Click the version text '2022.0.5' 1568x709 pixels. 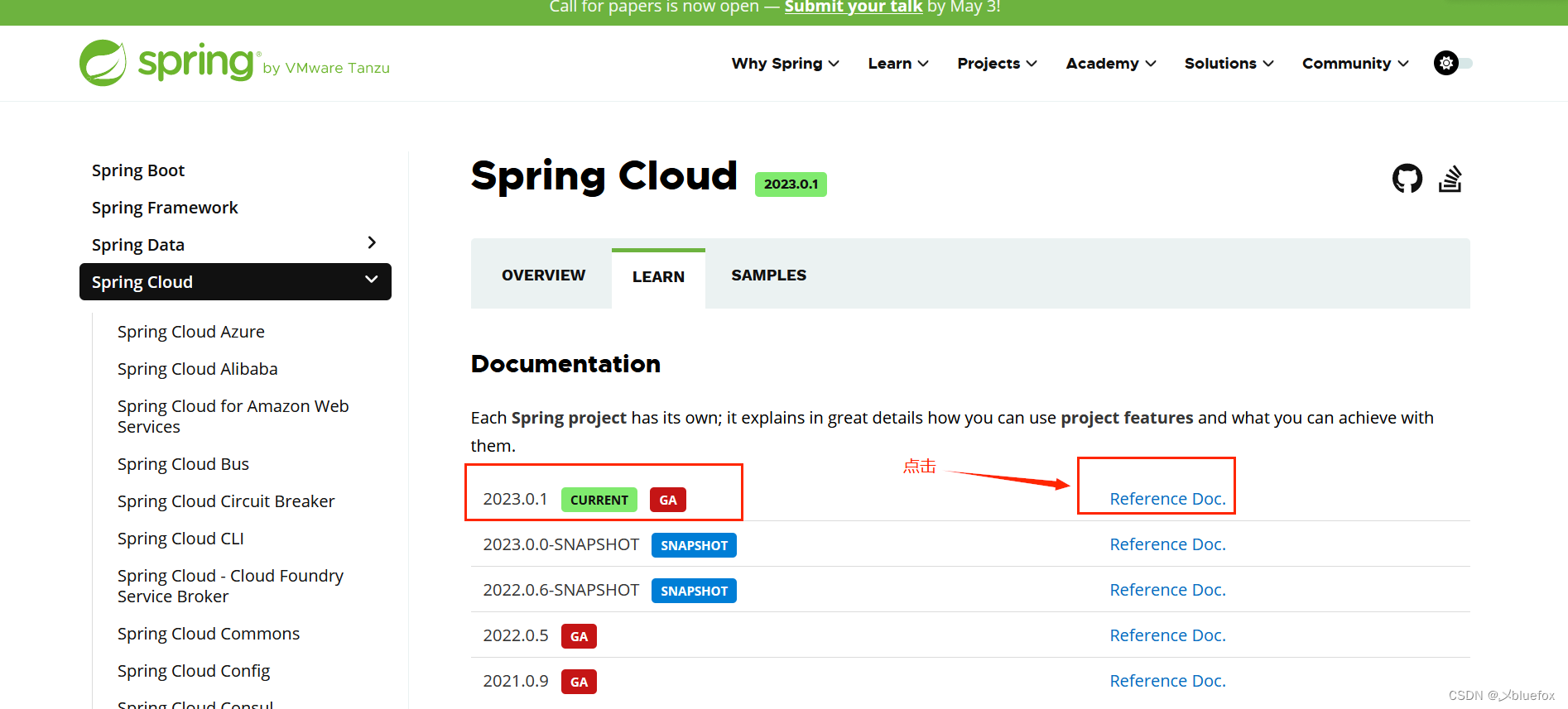[516, 635]
